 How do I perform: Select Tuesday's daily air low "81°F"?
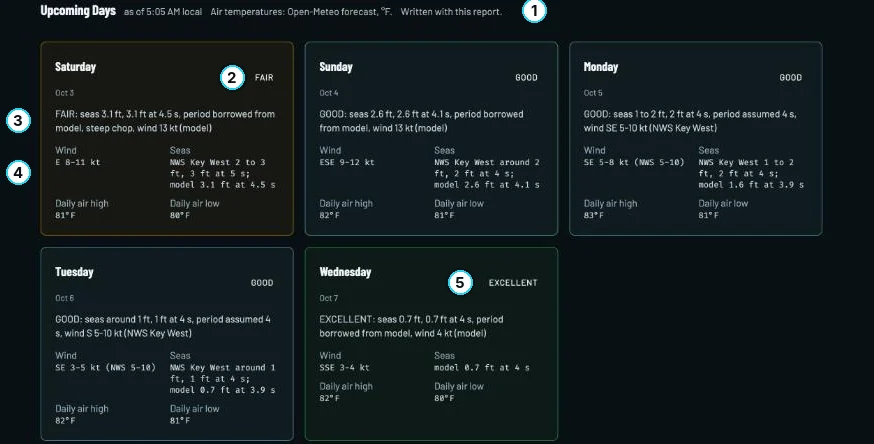[179, 420]
